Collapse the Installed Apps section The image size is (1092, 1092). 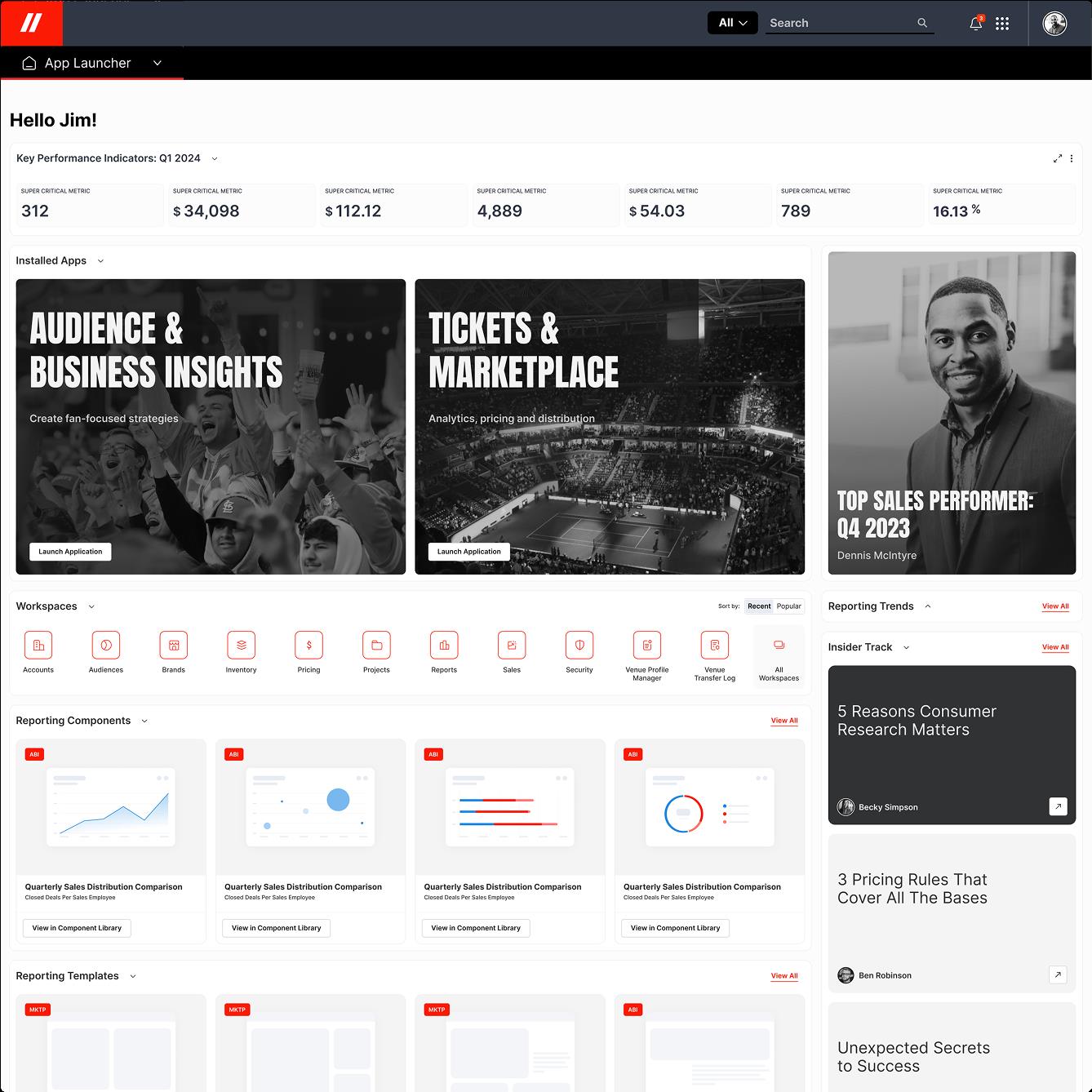[100, 261]
